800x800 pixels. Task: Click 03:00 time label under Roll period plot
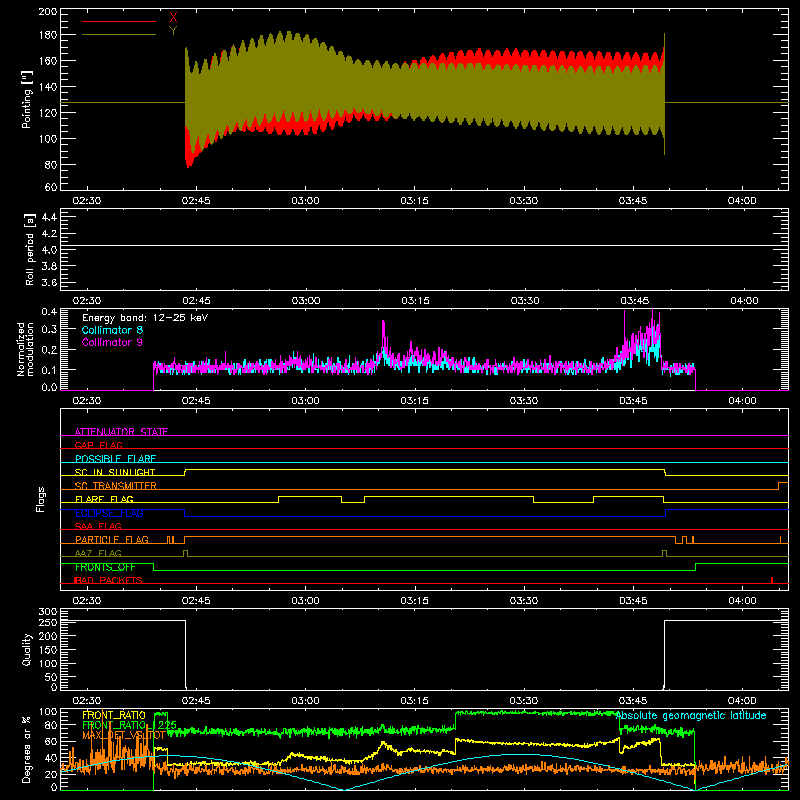point(306,301)
